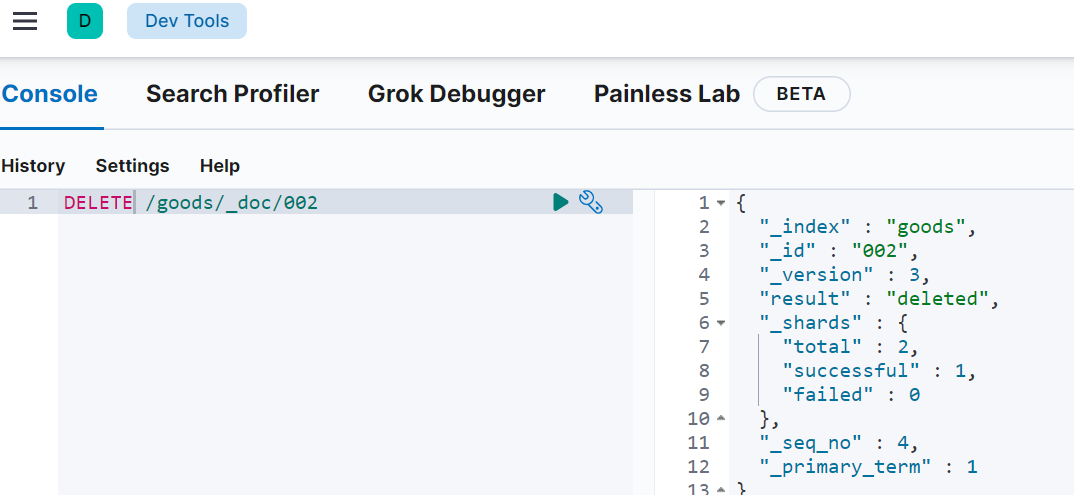Open the console History
Screen dimensions: 1074x495
33,166
